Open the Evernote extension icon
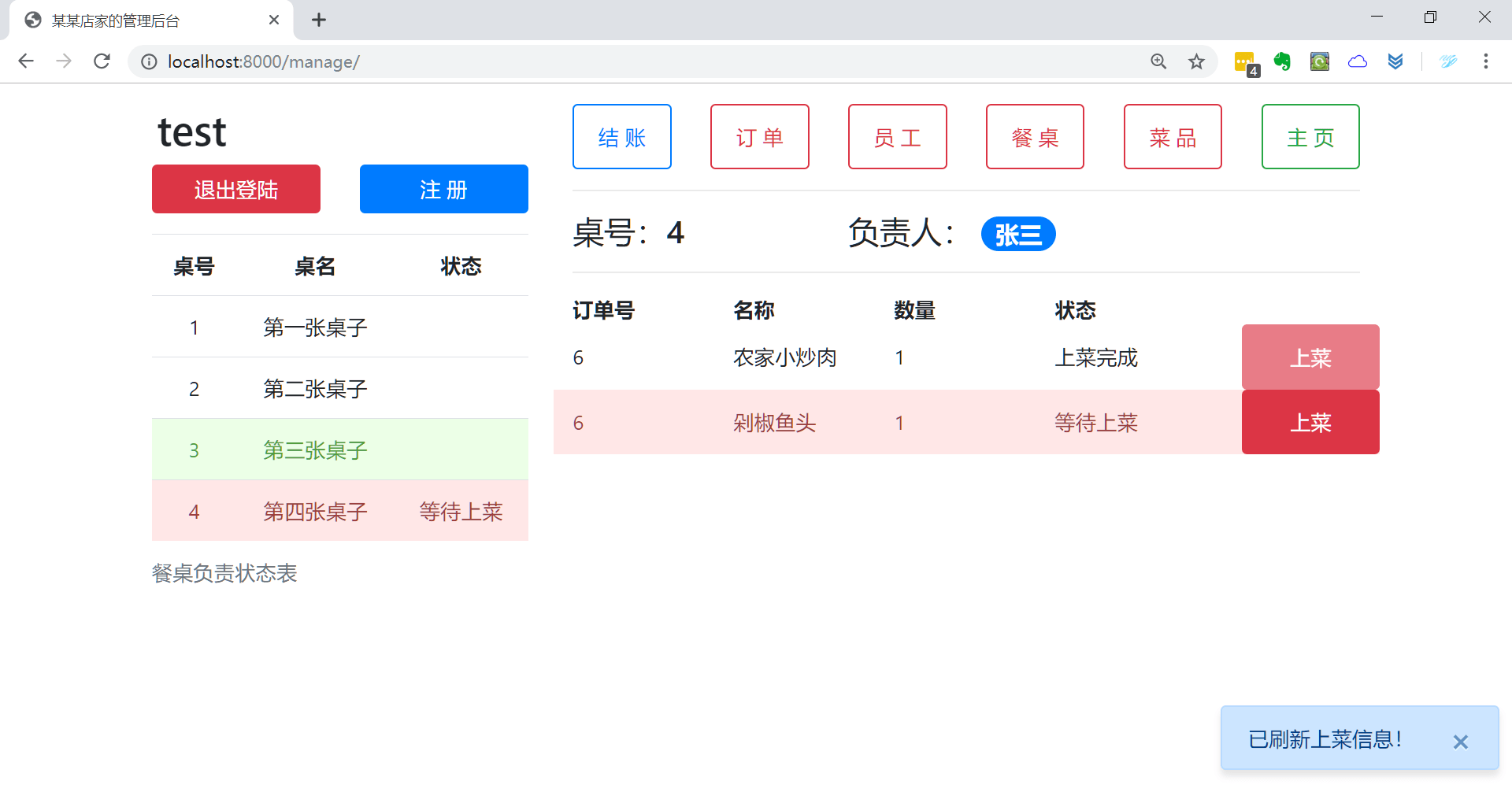This screenshot has width=1512, height=803. pyautogui.click(x=1282, y=61)
